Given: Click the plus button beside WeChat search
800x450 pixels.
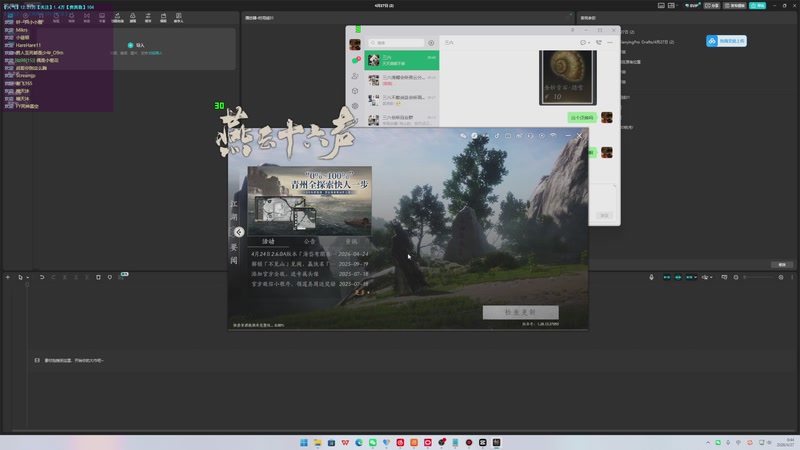Looking at the screenshot, I should [x=431, y=43].
